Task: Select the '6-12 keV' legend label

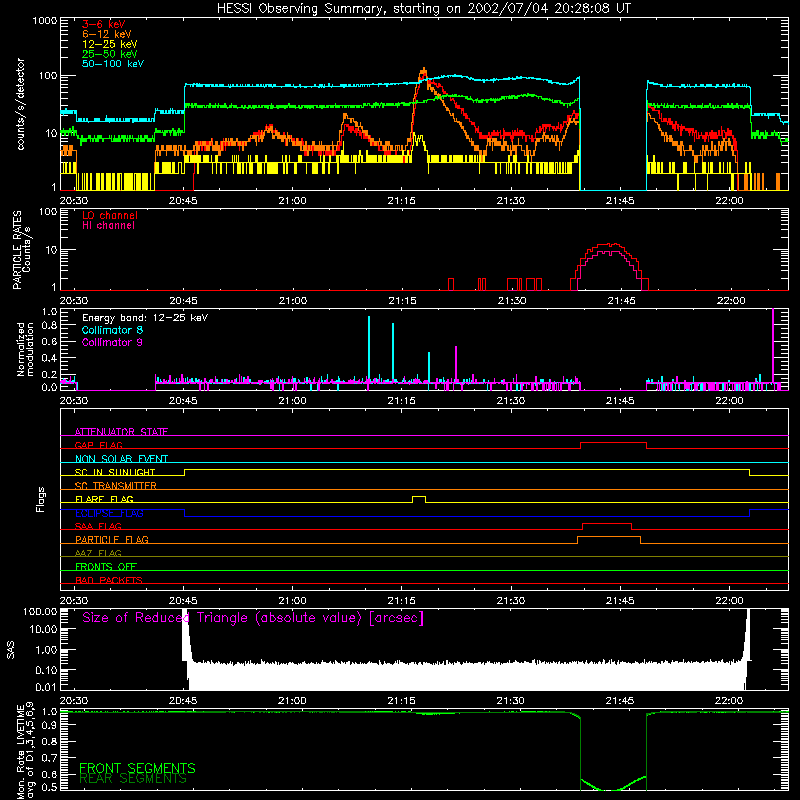Action: tap(107, 34)
